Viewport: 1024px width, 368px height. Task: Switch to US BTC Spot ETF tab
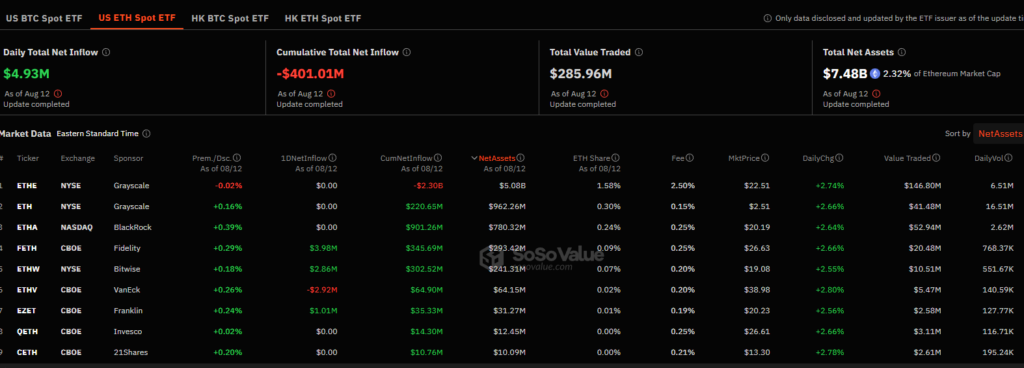(x=44, y=18)
